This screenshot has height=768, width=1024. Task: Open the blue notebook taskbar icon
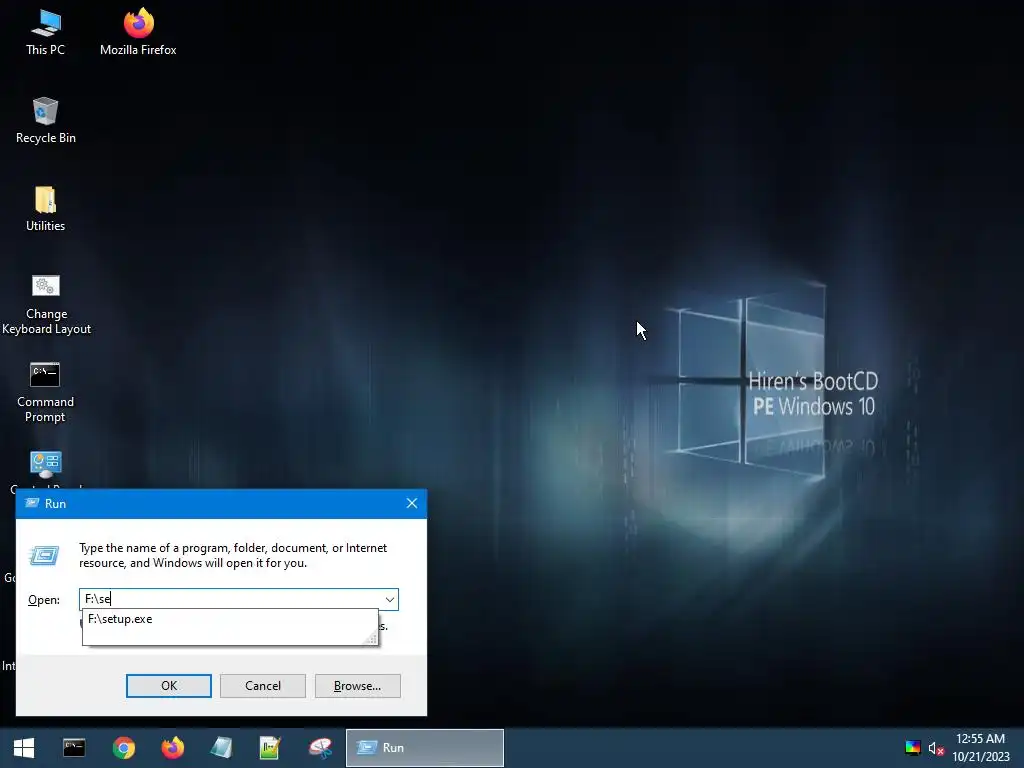point(221,748)
